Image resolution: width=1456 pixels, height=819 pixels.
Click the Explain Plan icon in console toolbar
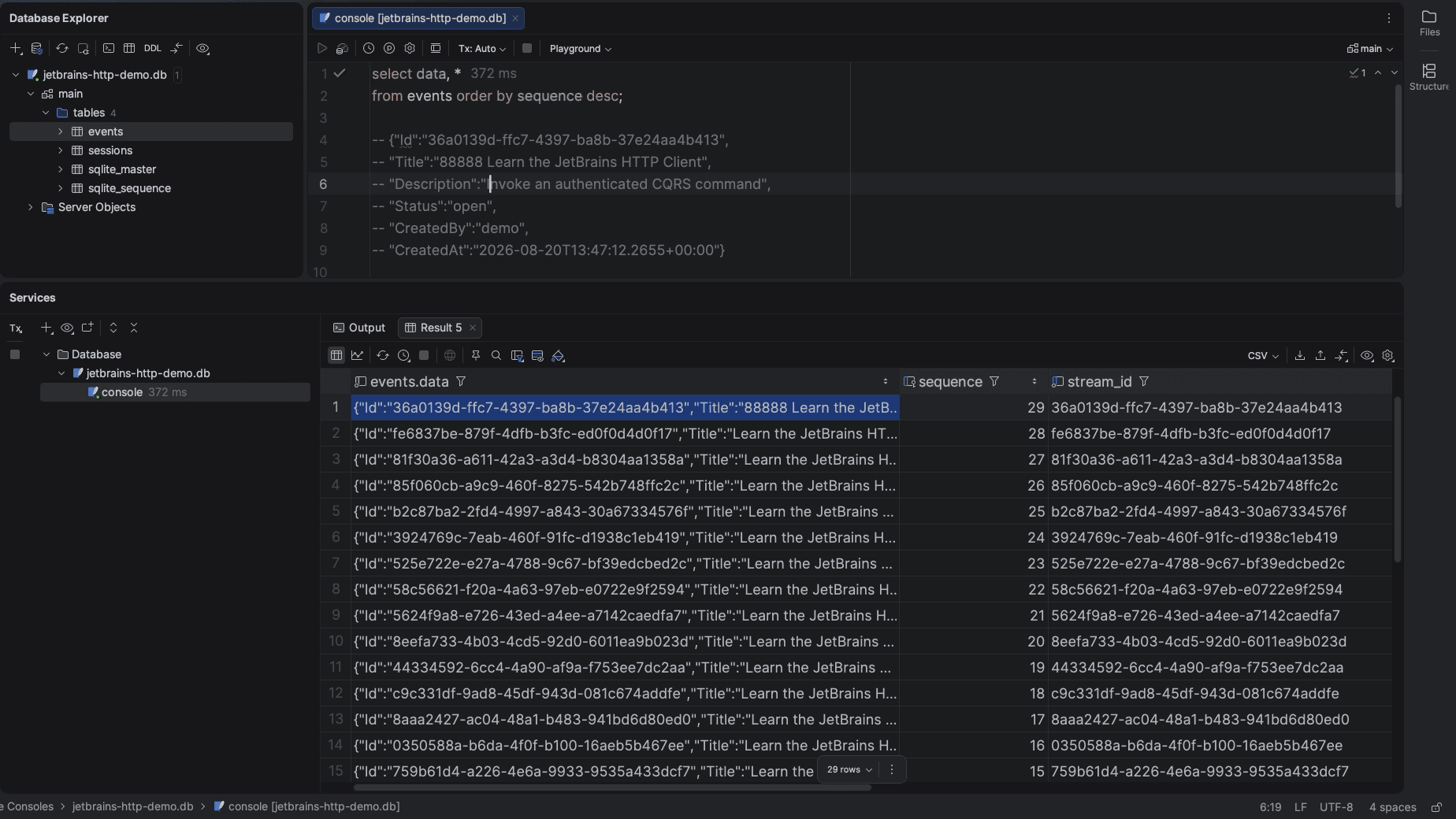point(342,49)
